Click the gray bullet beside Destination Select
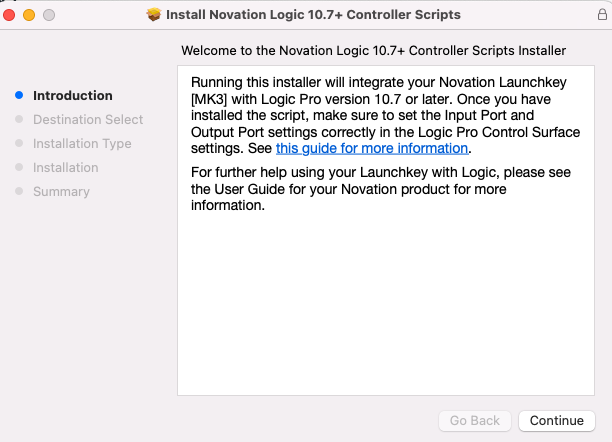 coord(19,119)
